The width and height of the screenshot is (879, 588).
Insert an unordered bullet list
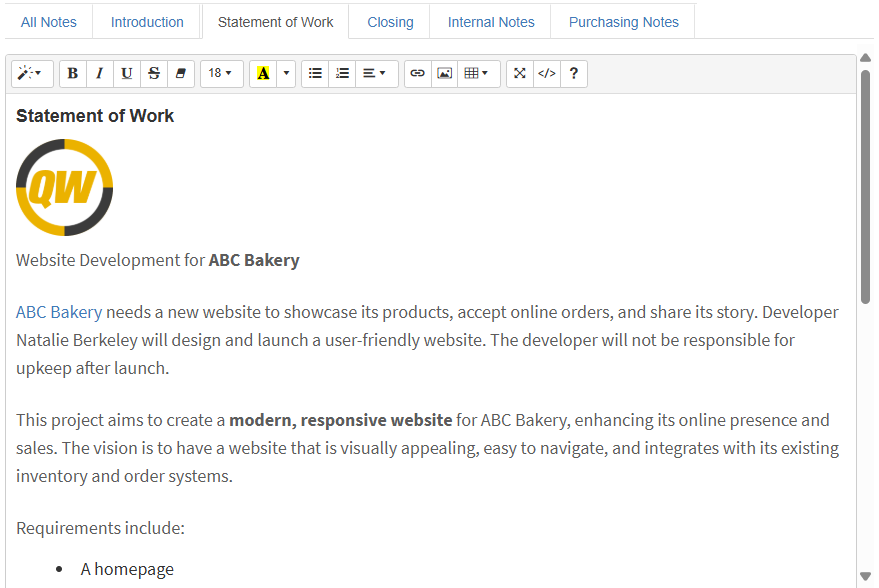tap(315, 74)
